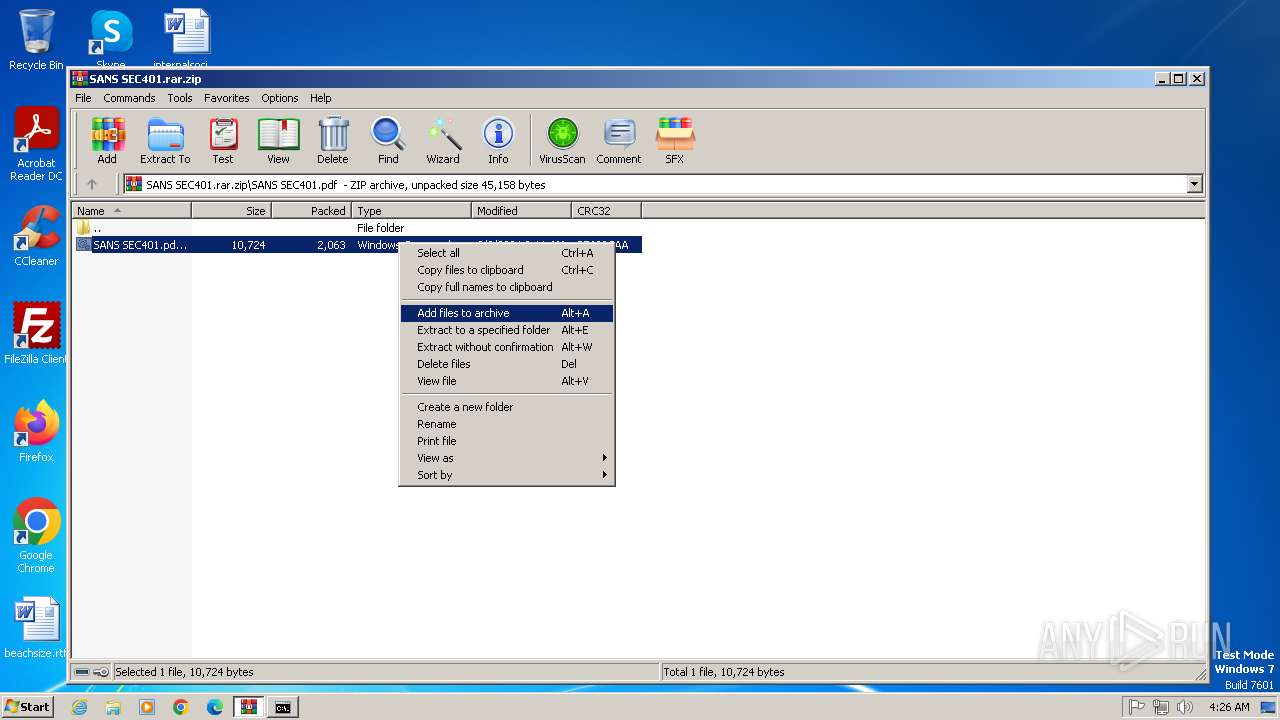This screenshot has width=1280, height=720.
Task: Open the File menu
Action: [x=83, y=98]
